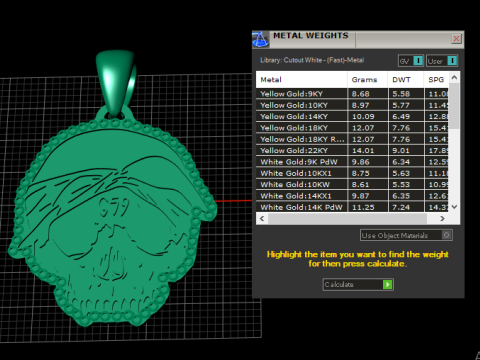This screenshot has width=480, height=360.
Task: Select the Yellow Gold:14KY row
Action: point(352,116)
